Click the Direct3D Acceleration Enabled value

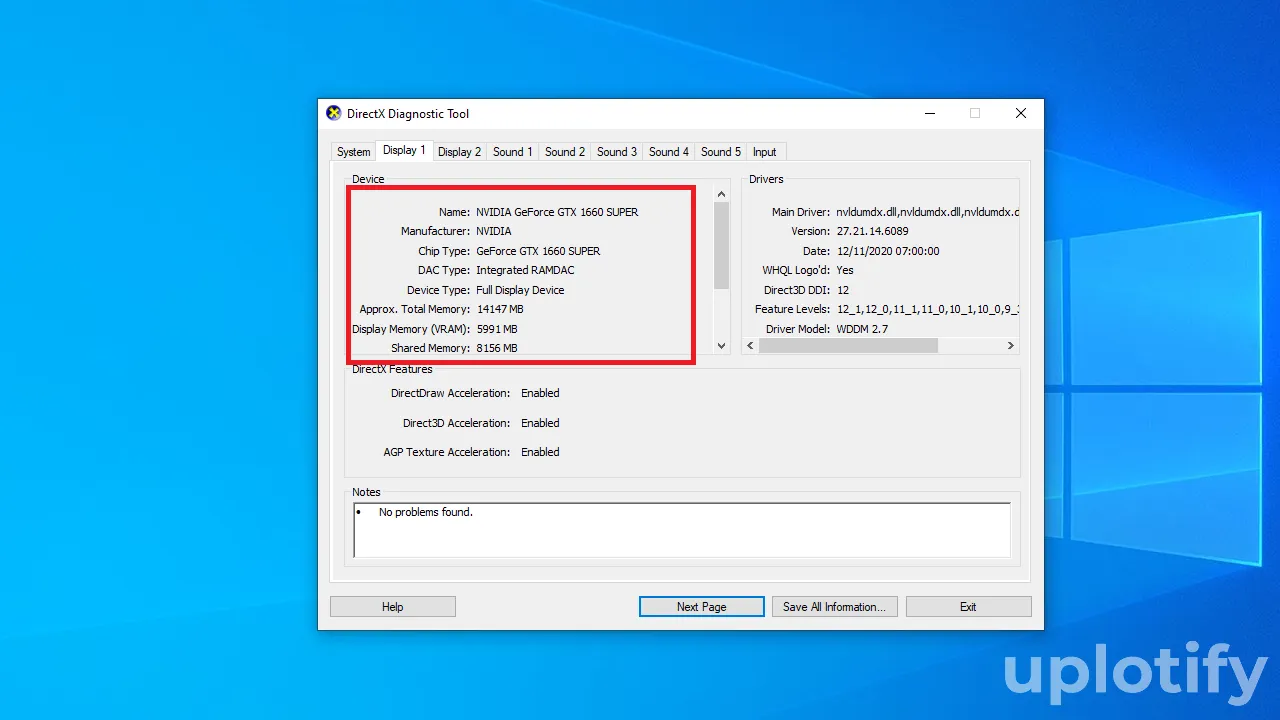pyautogui.click(x=540, y=423)
